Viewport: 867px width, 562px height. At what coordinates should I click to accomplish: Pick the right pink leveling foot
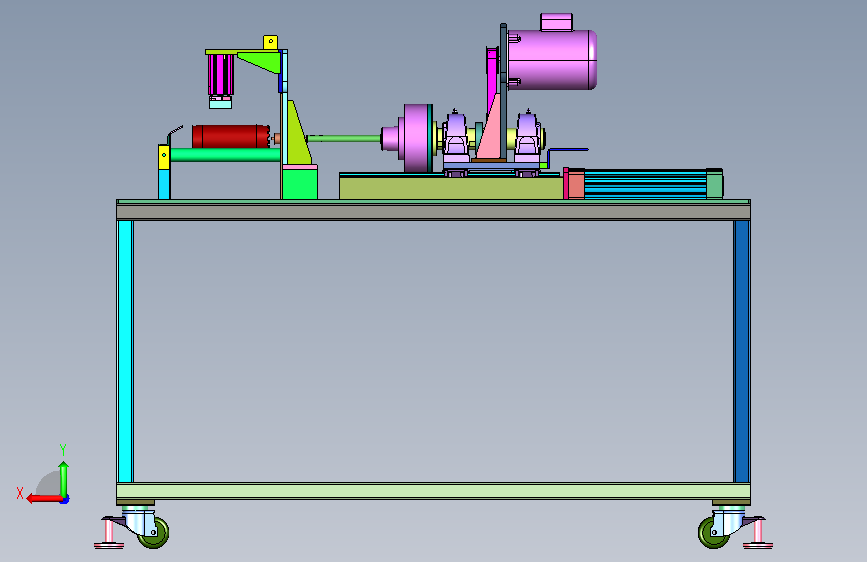[x=758, y=534]
